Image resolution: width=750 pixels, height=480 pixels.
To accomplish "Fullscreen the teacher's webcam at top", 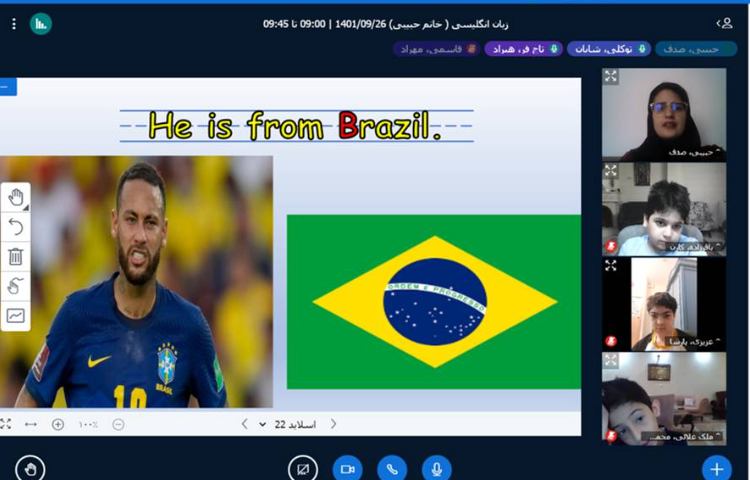I will 611,76.
